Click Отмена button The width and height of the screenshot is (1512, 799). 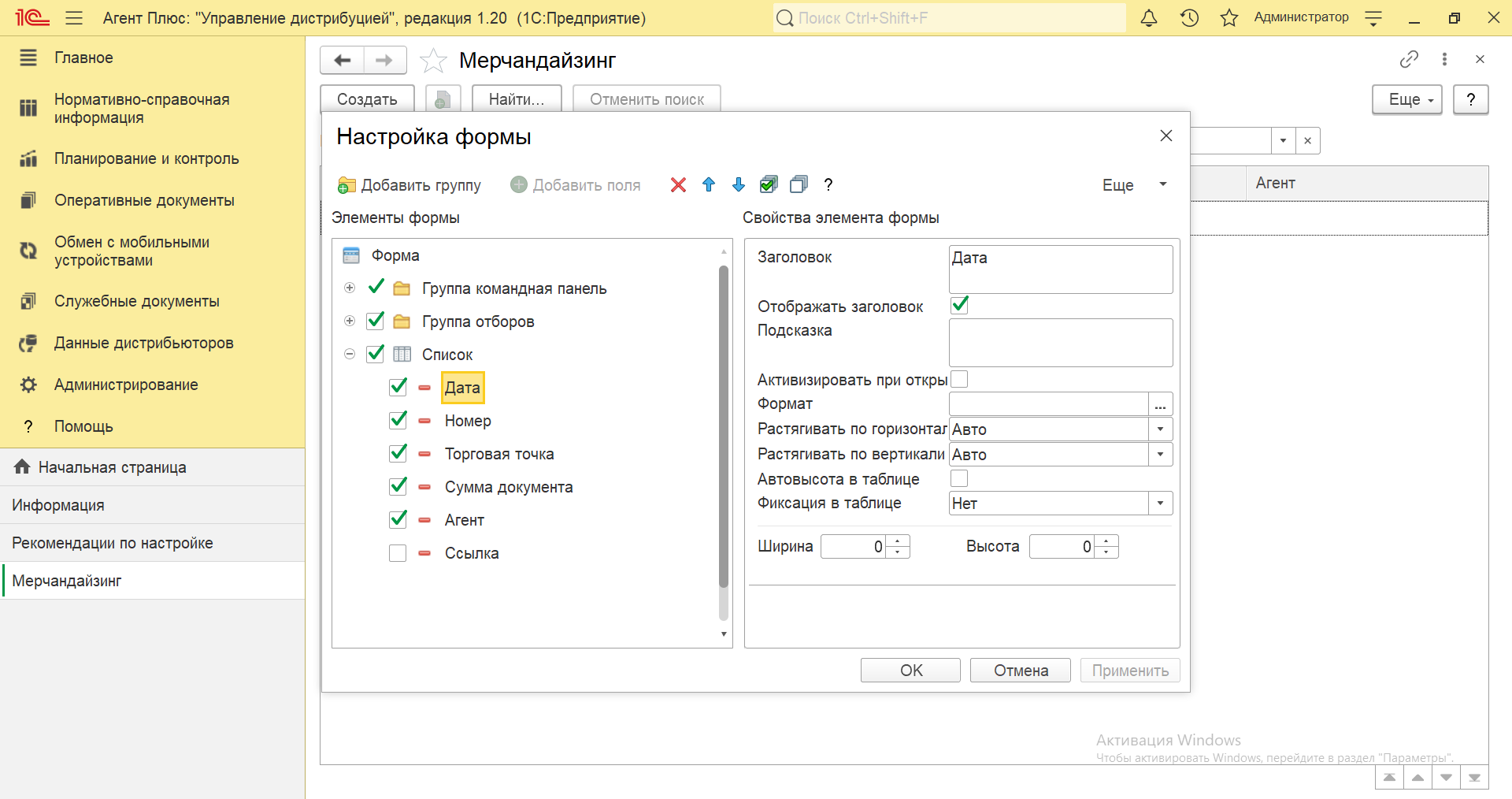(x=1021, y=671)
